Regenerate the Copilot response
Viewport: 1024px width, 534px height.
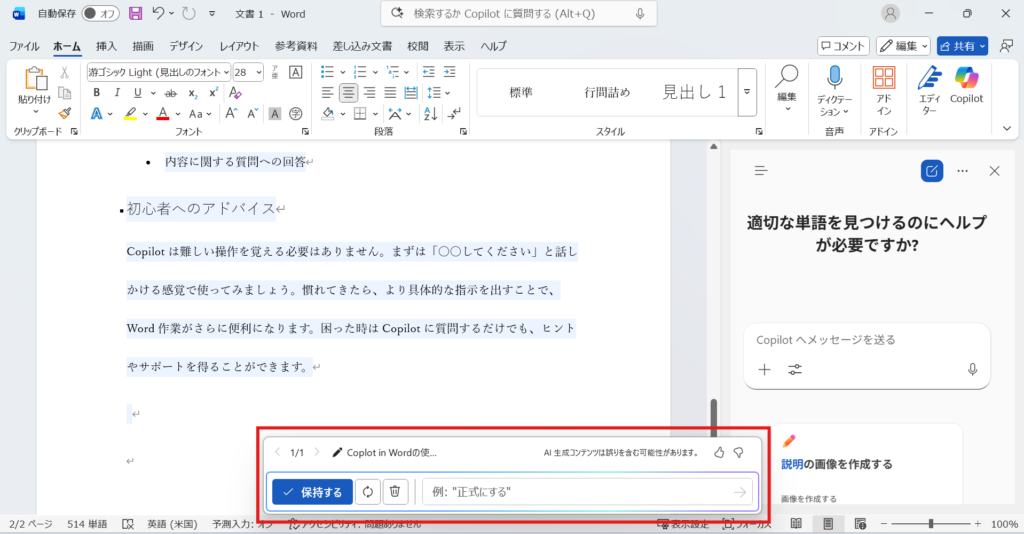[368, 491]
